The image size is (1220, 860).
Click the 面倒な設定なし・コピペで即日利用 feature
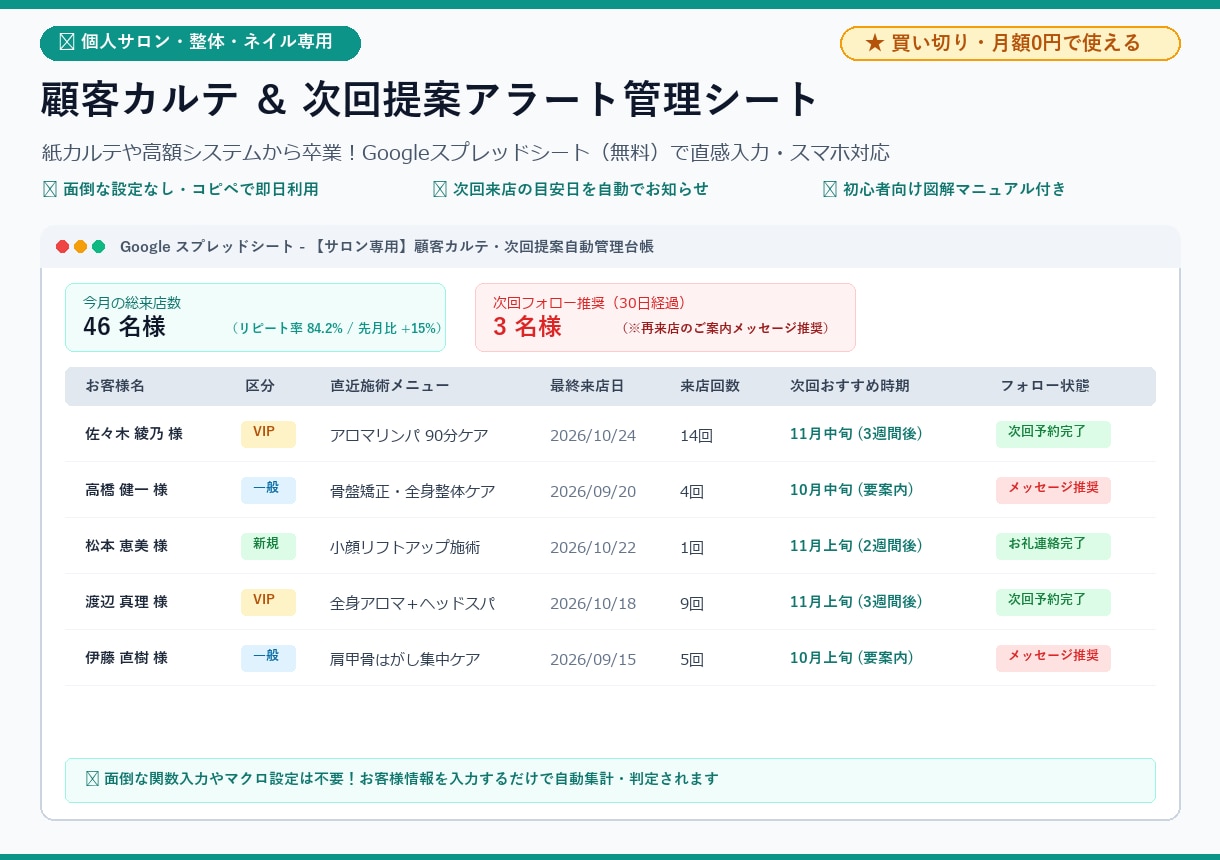pyautogui.click(x=182, y=189)
